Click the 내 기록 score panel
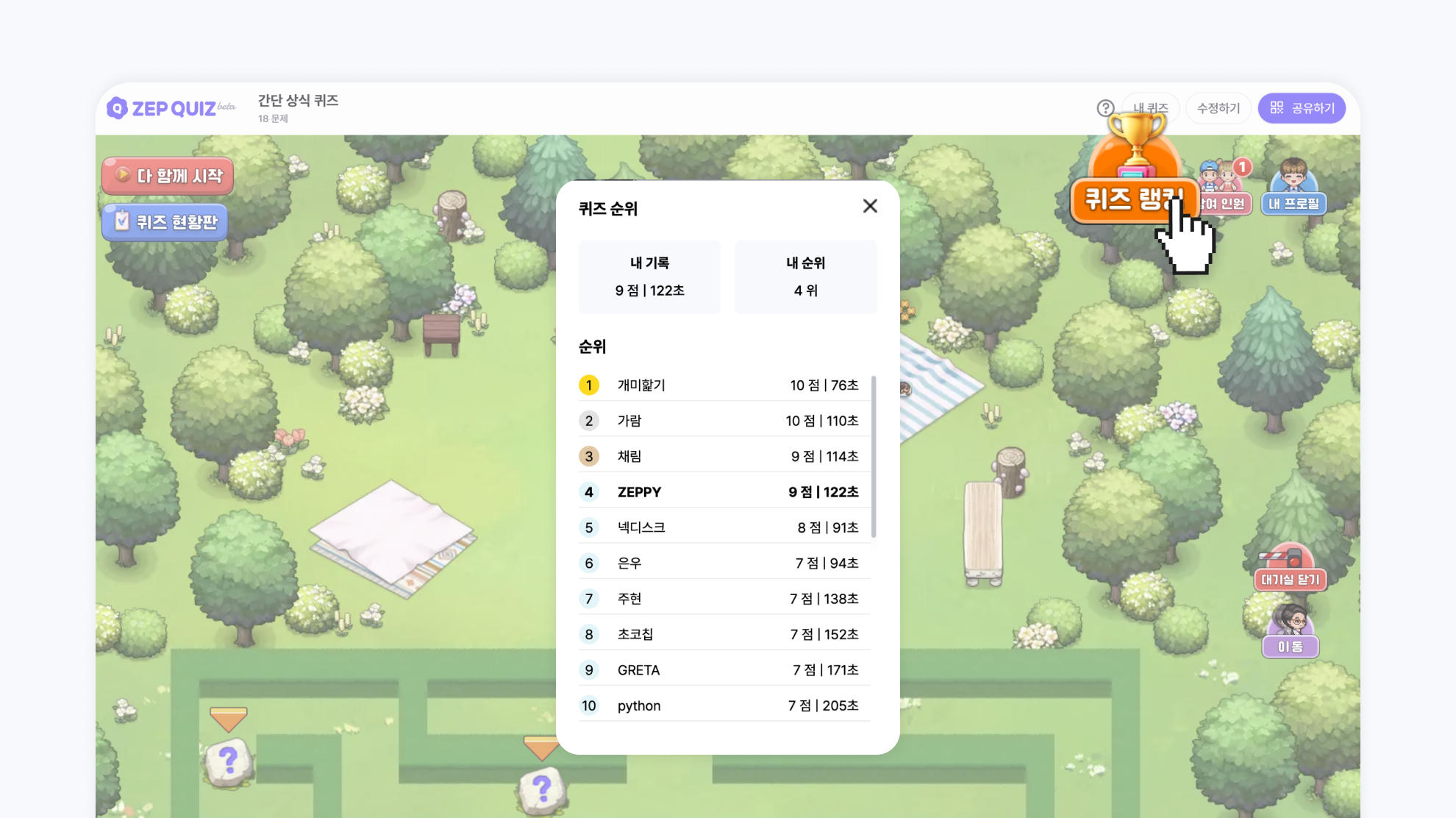 [x=649, y=277]
